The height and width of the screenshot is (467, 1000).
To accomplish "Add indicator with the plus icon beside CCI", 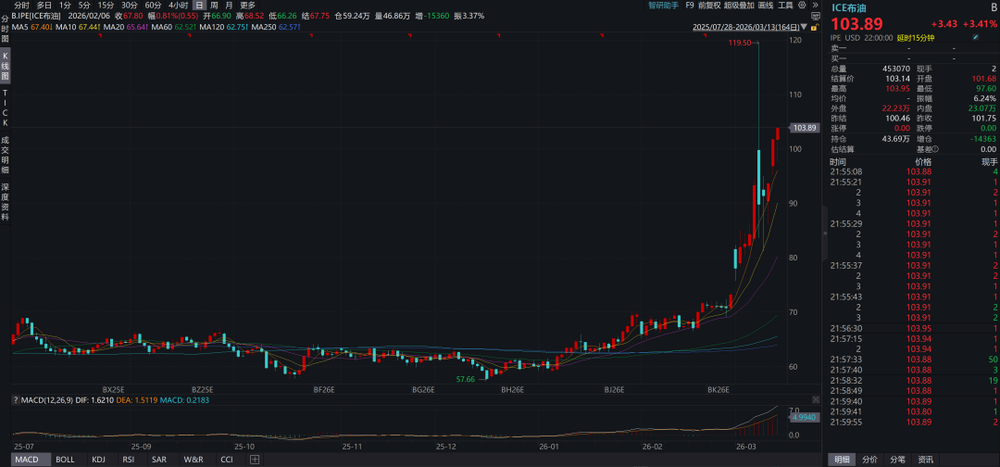I will click(x=256, y=460).
